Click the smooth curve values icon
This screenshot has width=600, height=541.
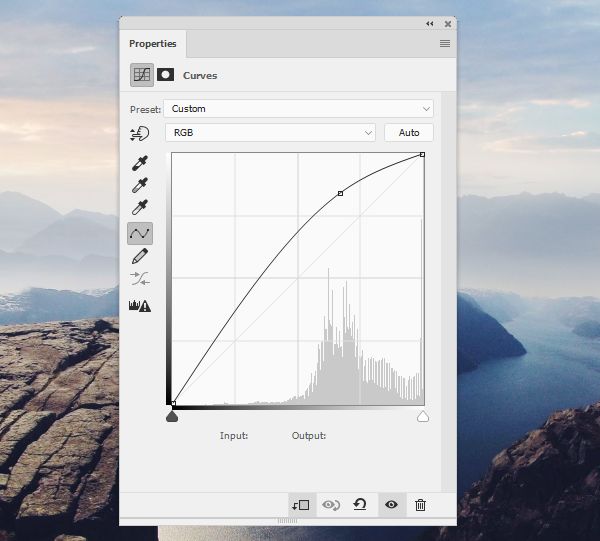pyautogui.click(x=140, y=279)
